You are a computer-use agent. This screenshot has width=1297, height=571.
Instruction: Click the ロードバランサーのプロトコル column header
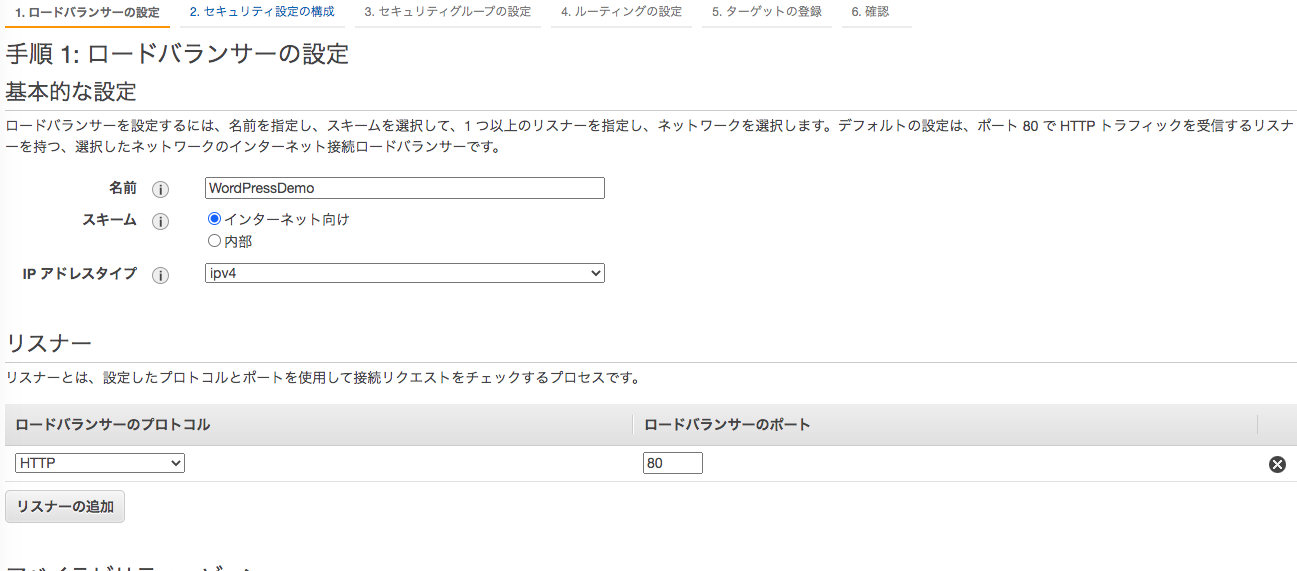(113, 424)
